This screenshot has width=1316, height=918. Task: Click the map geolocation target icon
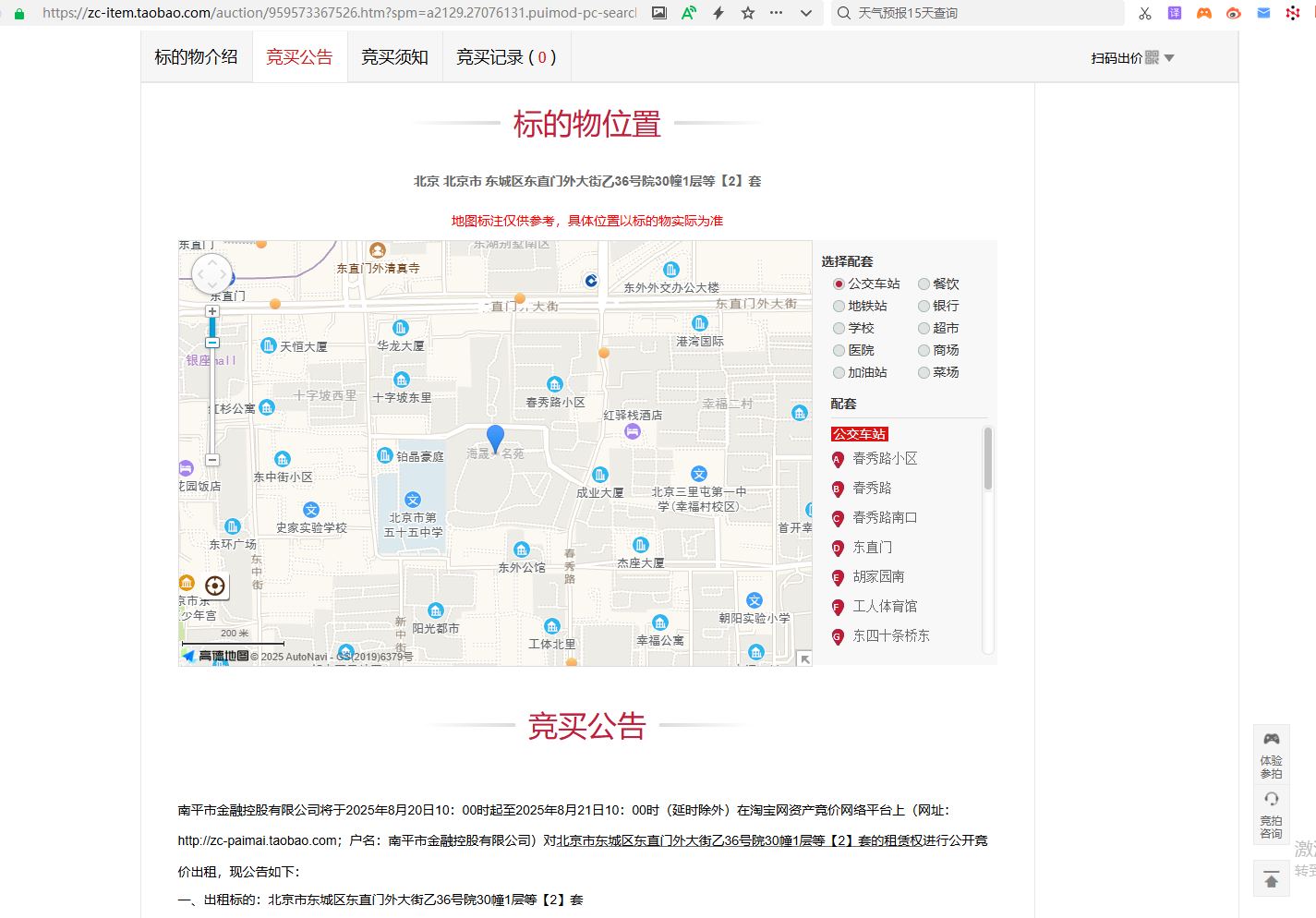click(215, 586)
